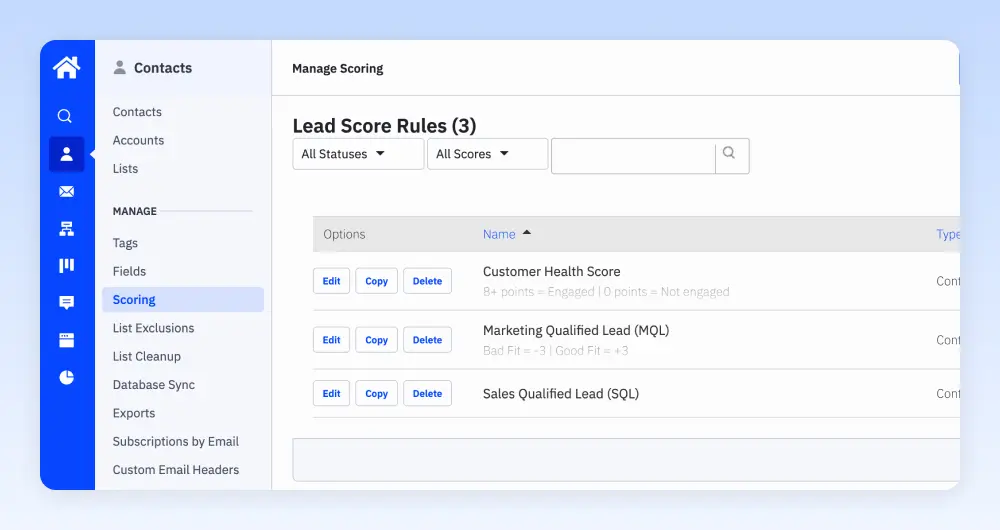This screenshot has height=530, width=1000.
Task: Open Exports page
Action: click(134, 413)
